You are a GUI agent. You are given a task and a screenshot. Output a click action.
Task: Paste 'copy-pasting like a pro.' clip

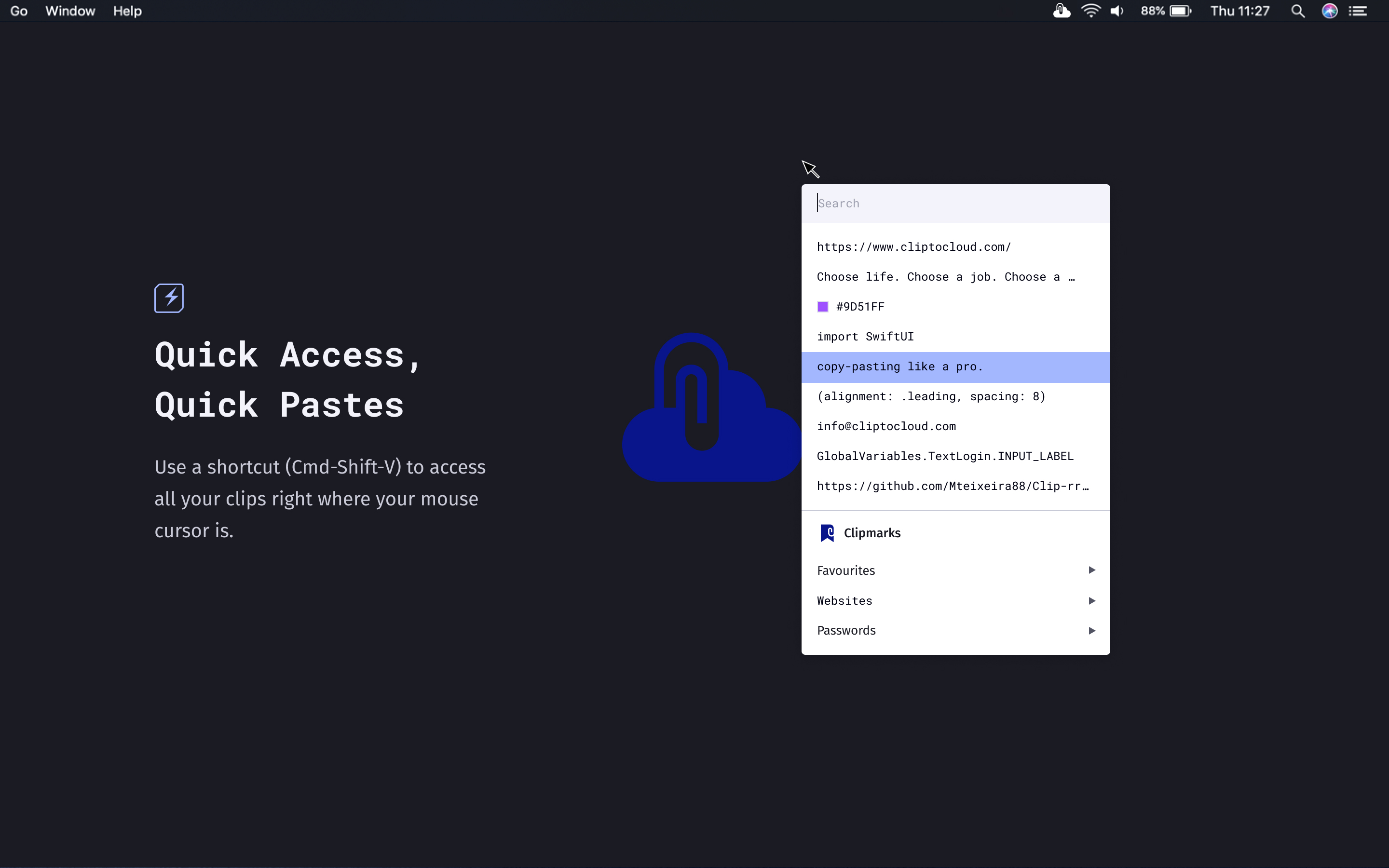[x=955, y=367]
